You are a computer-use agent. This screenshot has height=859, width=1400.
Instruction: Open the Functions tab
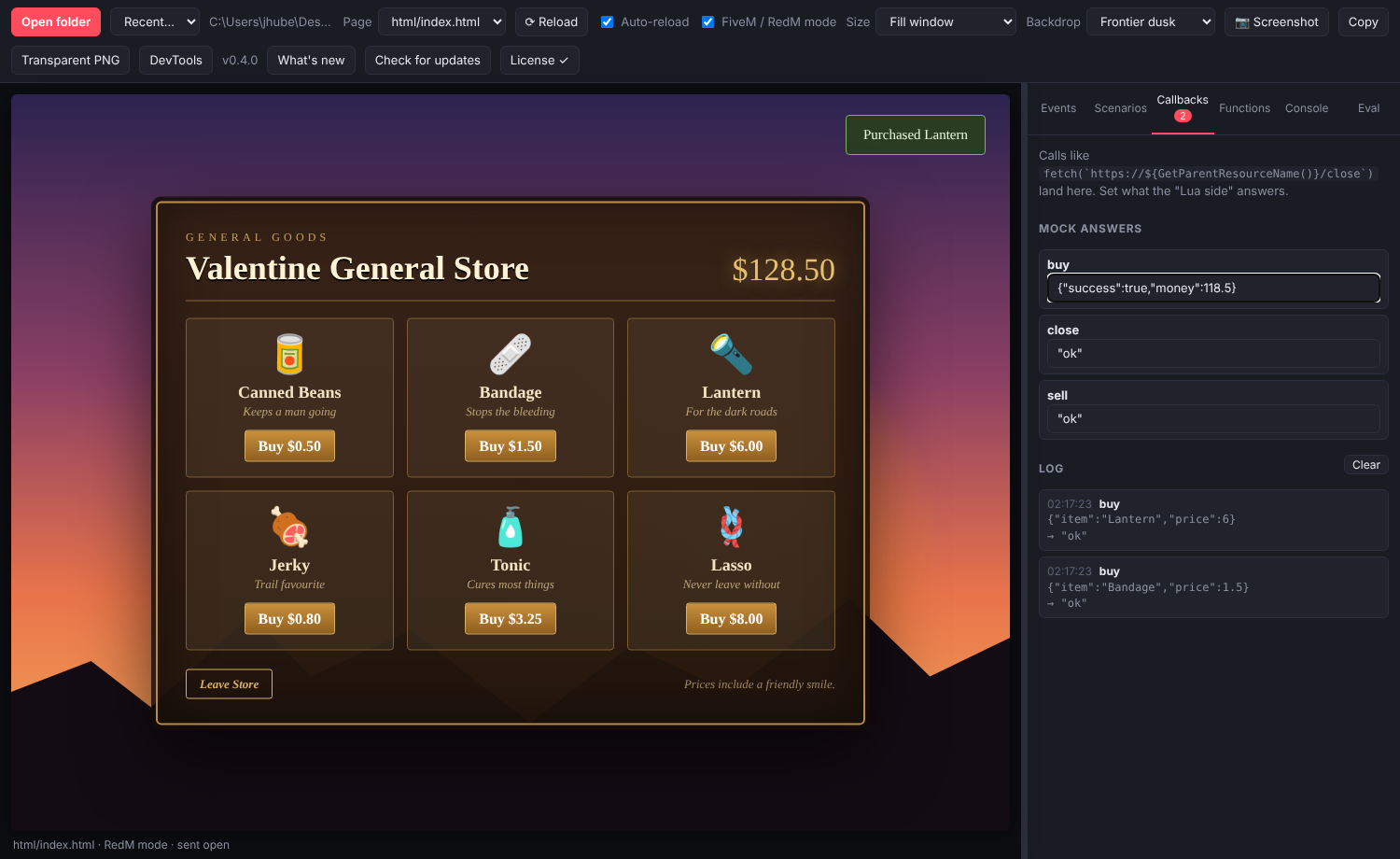point(1244,108)
